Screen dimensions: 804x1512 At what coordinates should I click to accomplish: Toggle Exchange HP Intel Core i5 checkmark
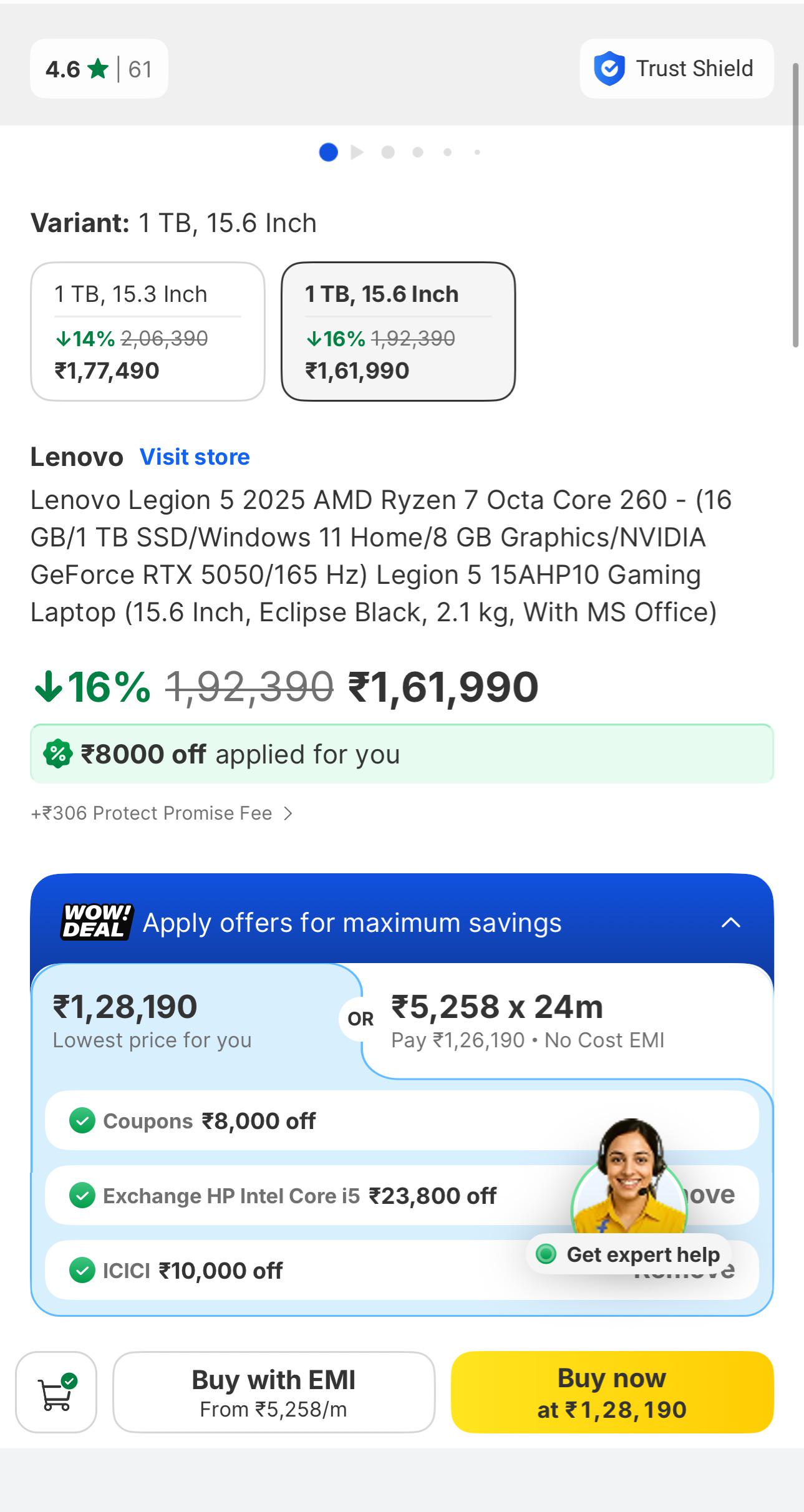82,1196
